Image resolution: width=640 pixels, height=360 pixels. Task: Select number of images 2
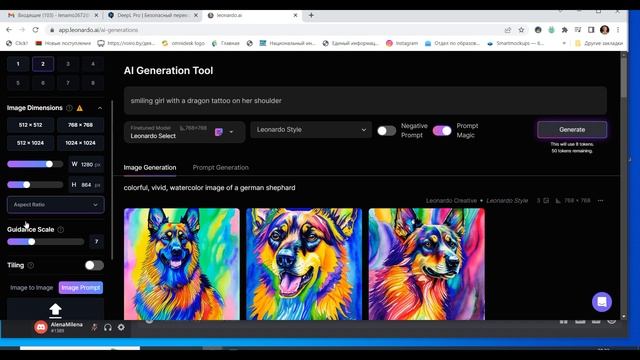pyautogui.click(x=43, y=64)
